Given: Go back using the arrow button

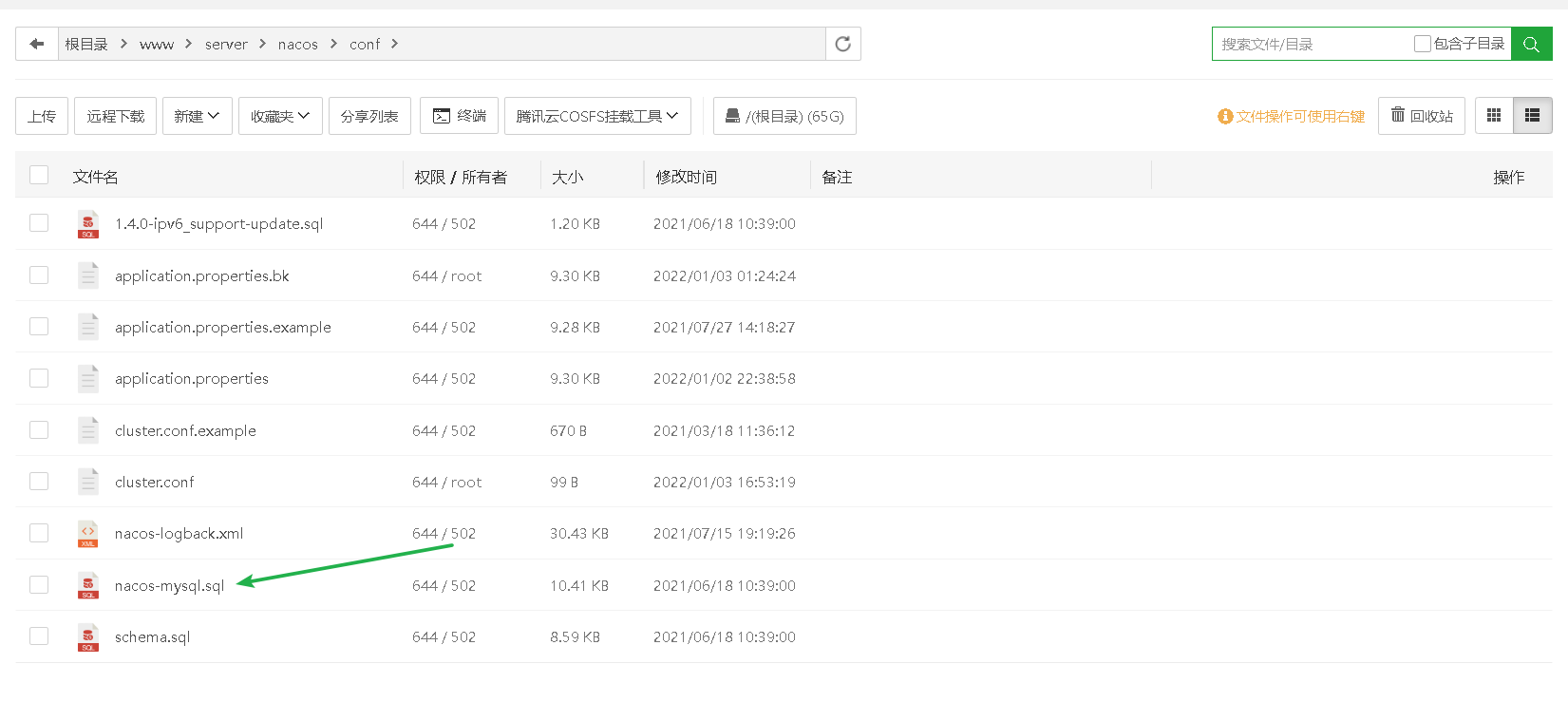Looking at the screenshot, I should point(37,44).
